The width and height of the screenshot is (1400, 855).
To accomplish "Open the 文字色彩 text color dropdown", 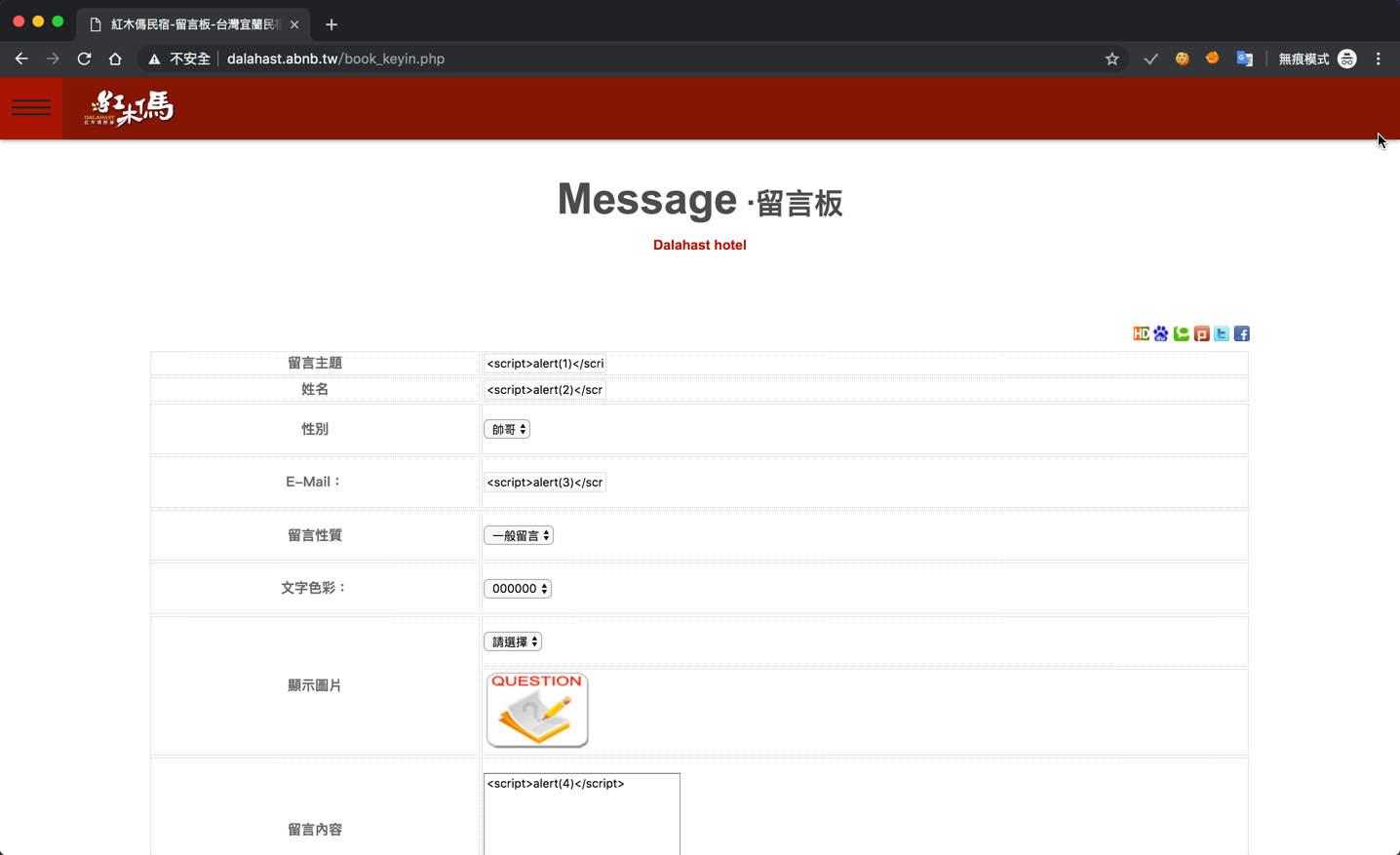I will tap(518, 589).
